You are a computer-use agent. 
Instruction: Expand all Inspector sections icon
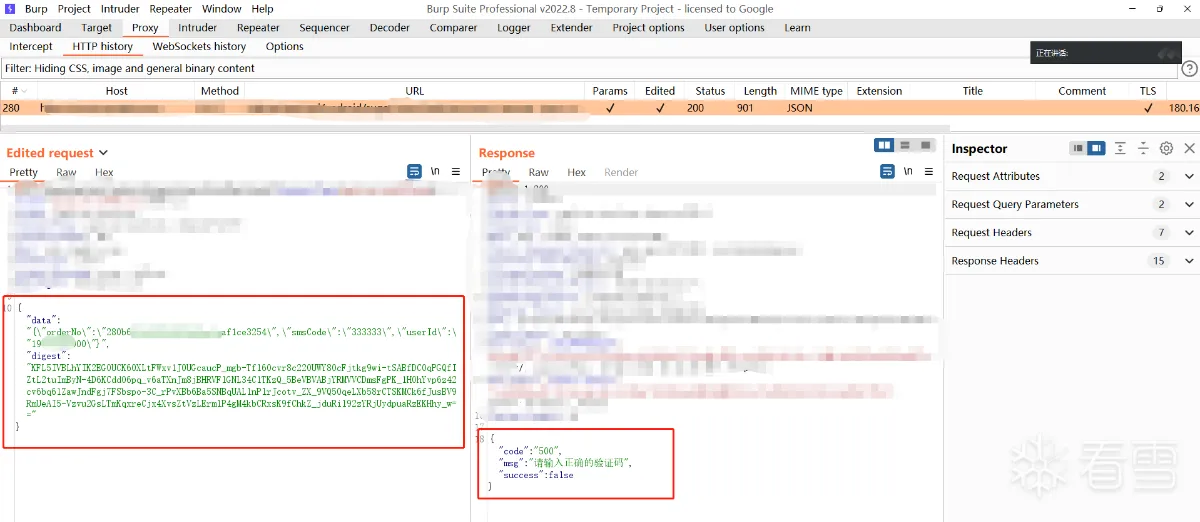pyautogui.click(x=1121, y=148)
